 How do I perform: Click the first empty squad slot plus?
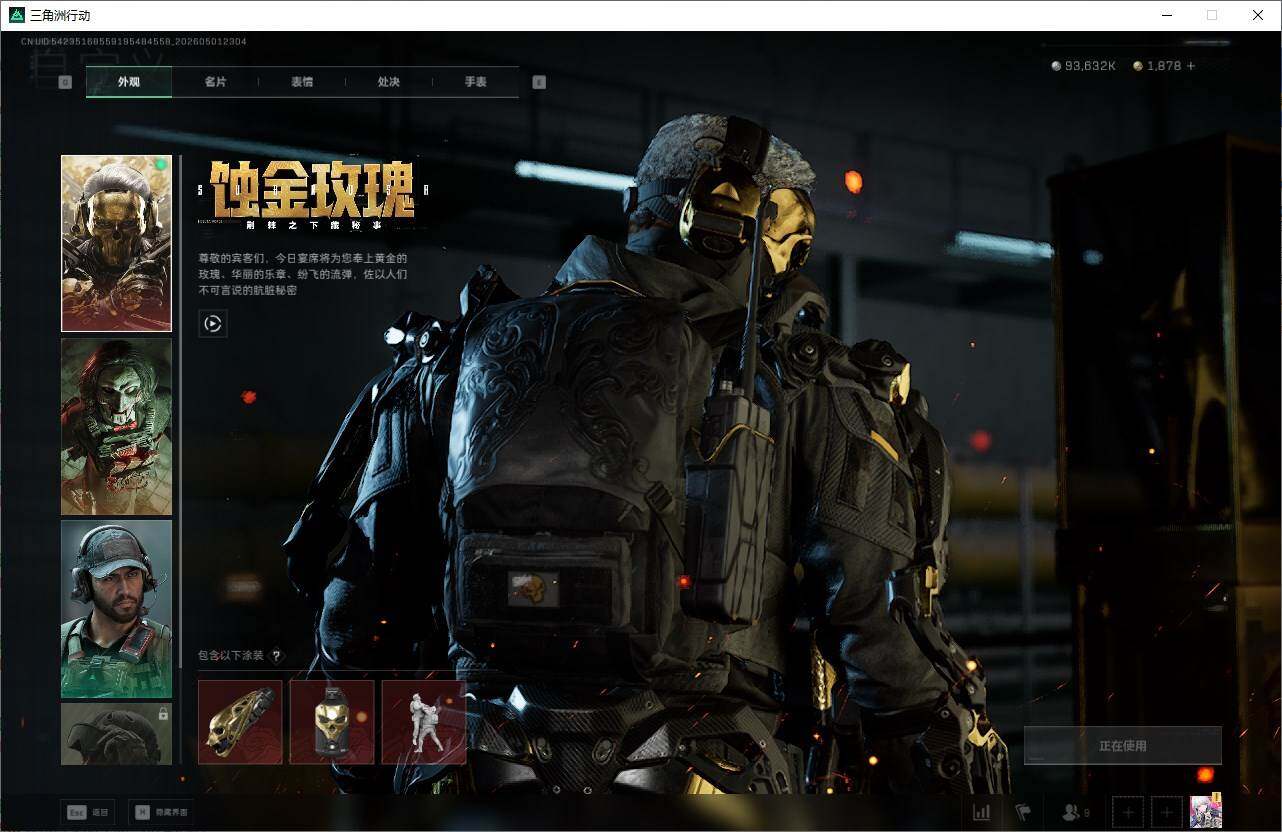(x=1129, y=812)
